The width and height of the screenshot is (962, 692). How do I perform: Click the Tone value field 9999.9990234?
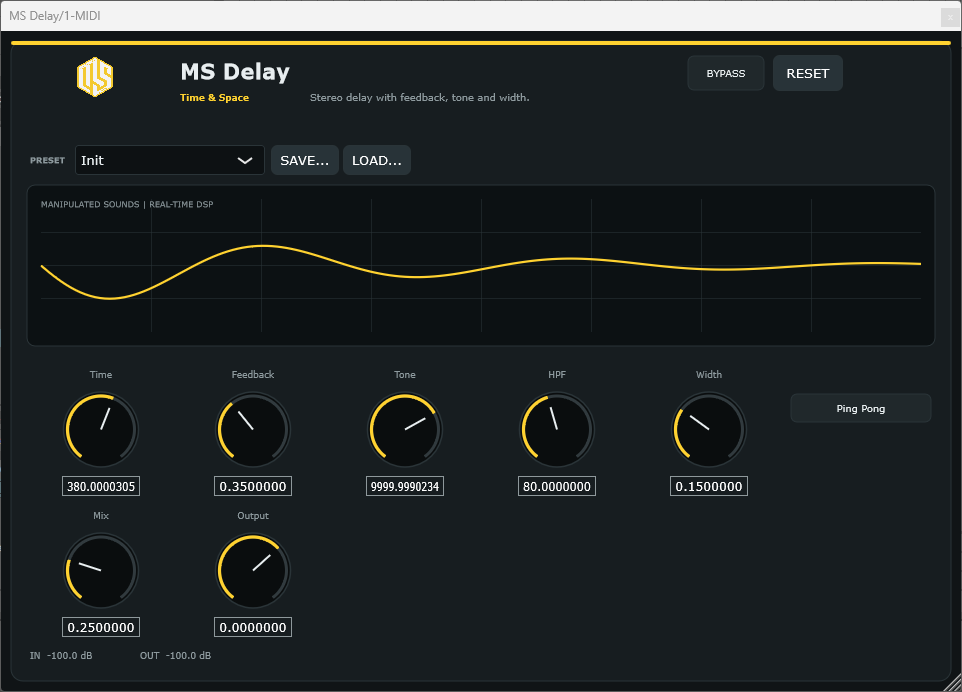click(x=405, y=486)
